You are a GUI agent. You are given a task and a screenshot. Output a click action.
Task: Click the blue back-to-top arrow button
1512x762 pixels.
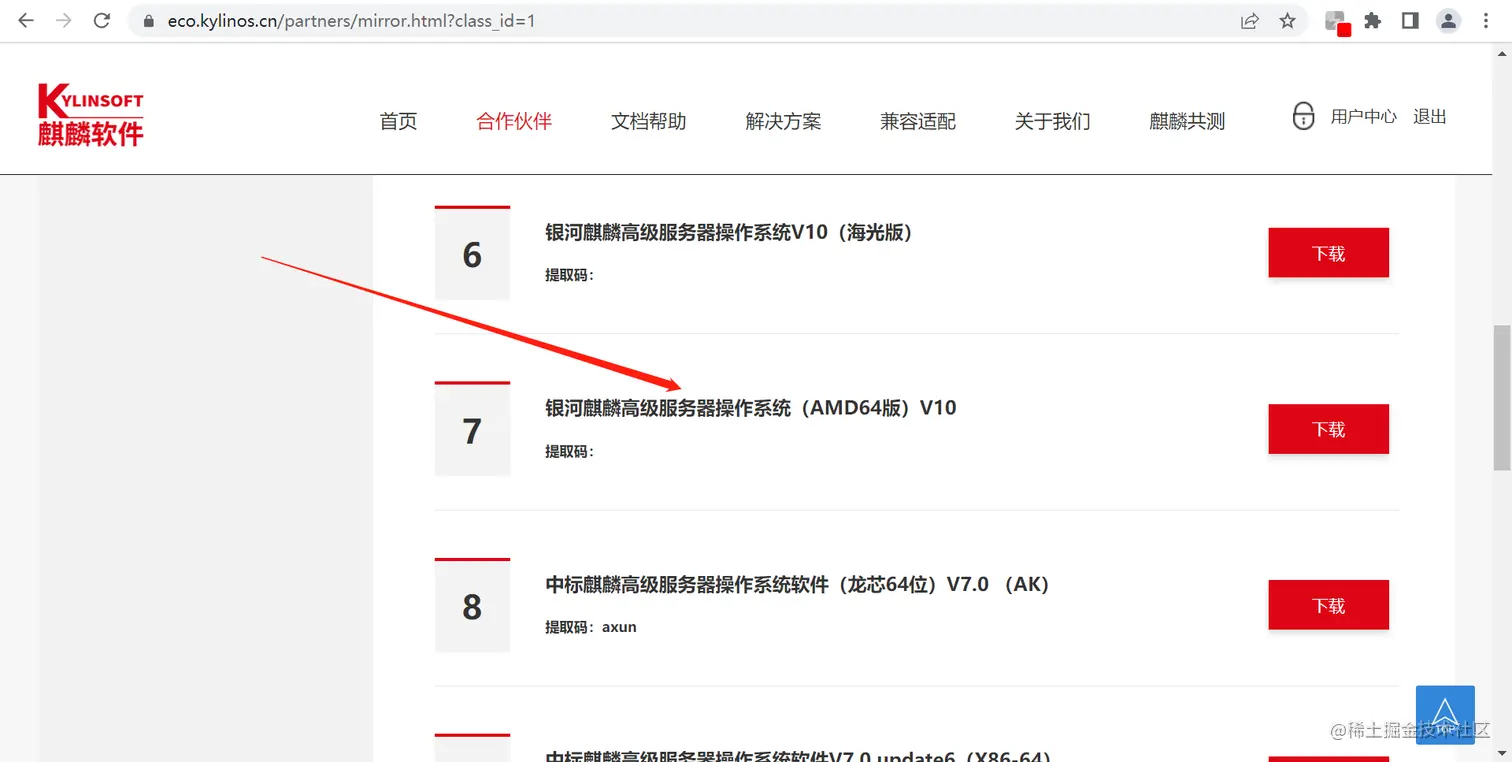tap(1445, 714)
